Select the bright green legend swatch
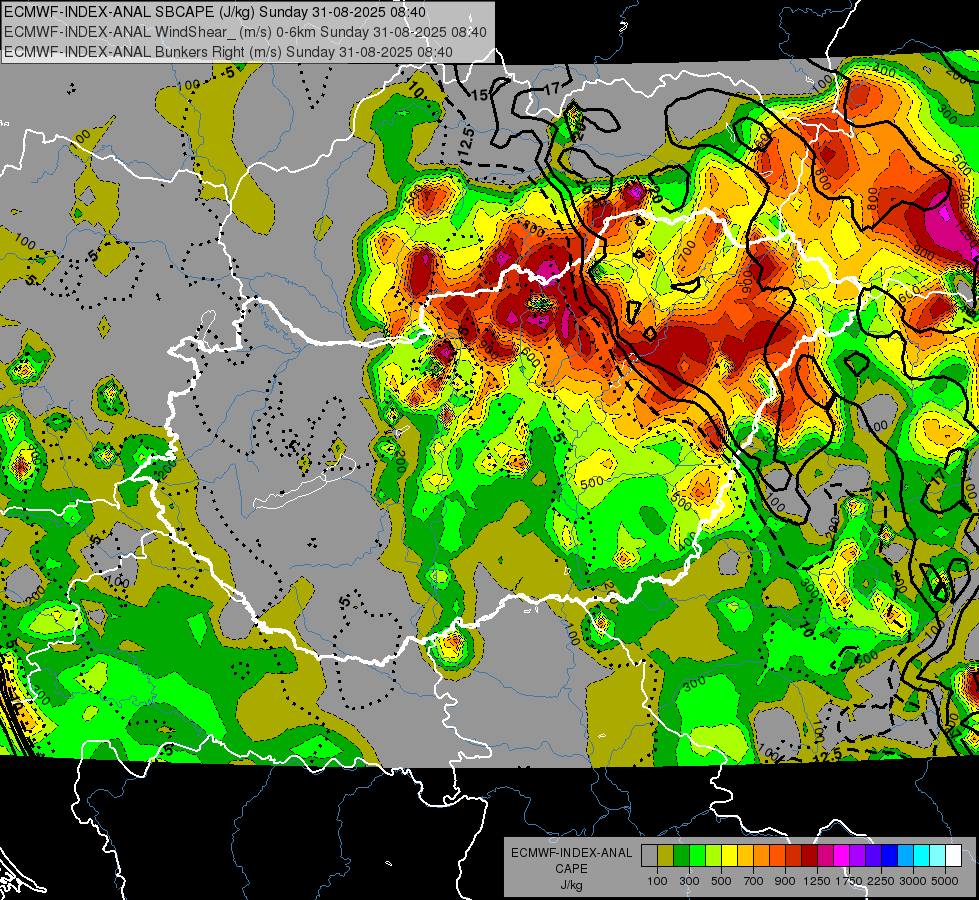 click(x=697, y=855)
